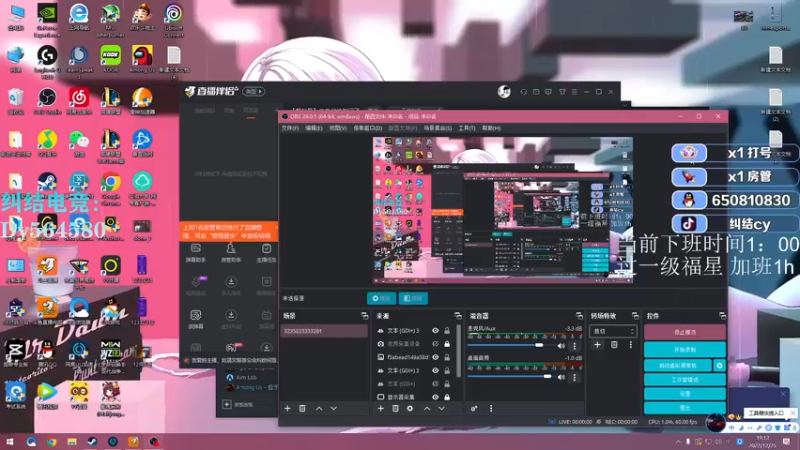Open WeChat desktop shortcut

[x=79, y=143]
